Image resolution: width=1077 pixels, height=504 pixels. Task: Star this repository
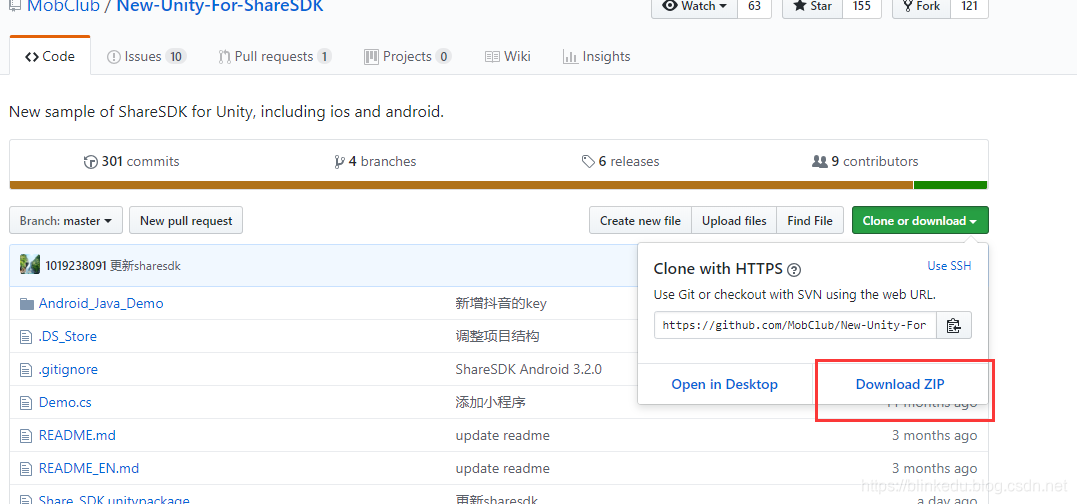(x=813, y=6)
